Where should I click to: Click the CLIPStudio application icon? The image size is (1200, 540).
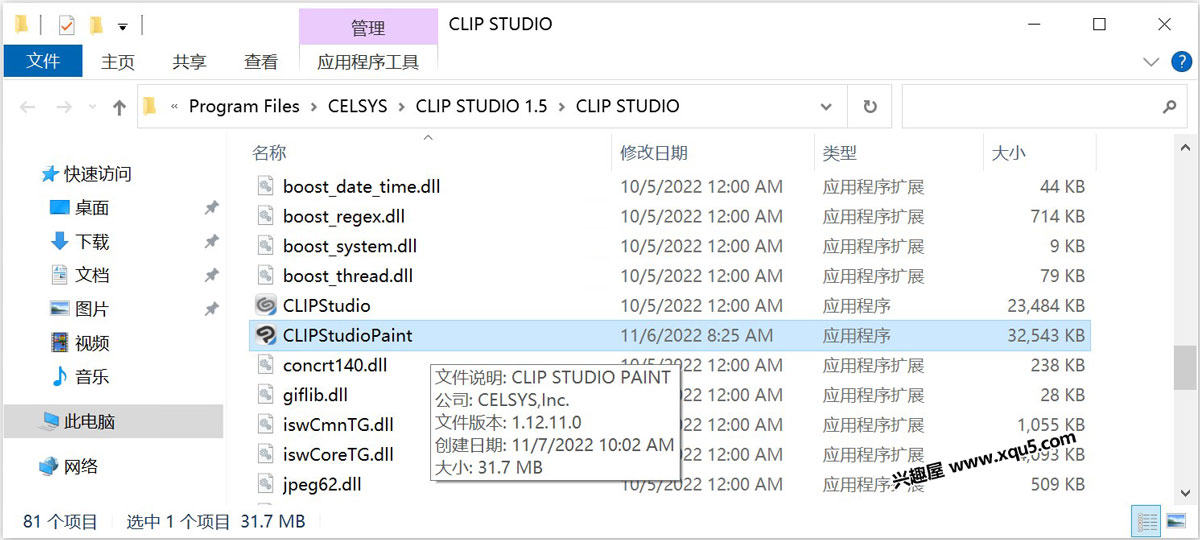coord(266,306)
